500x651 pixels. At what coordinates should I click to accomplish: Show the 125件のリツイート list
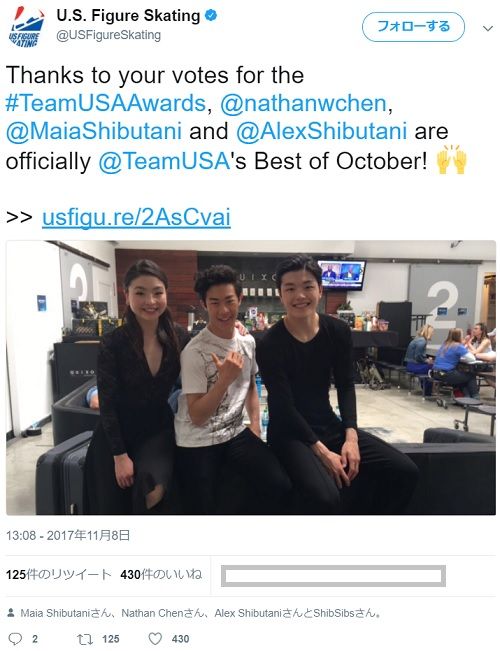pos(59,575)
